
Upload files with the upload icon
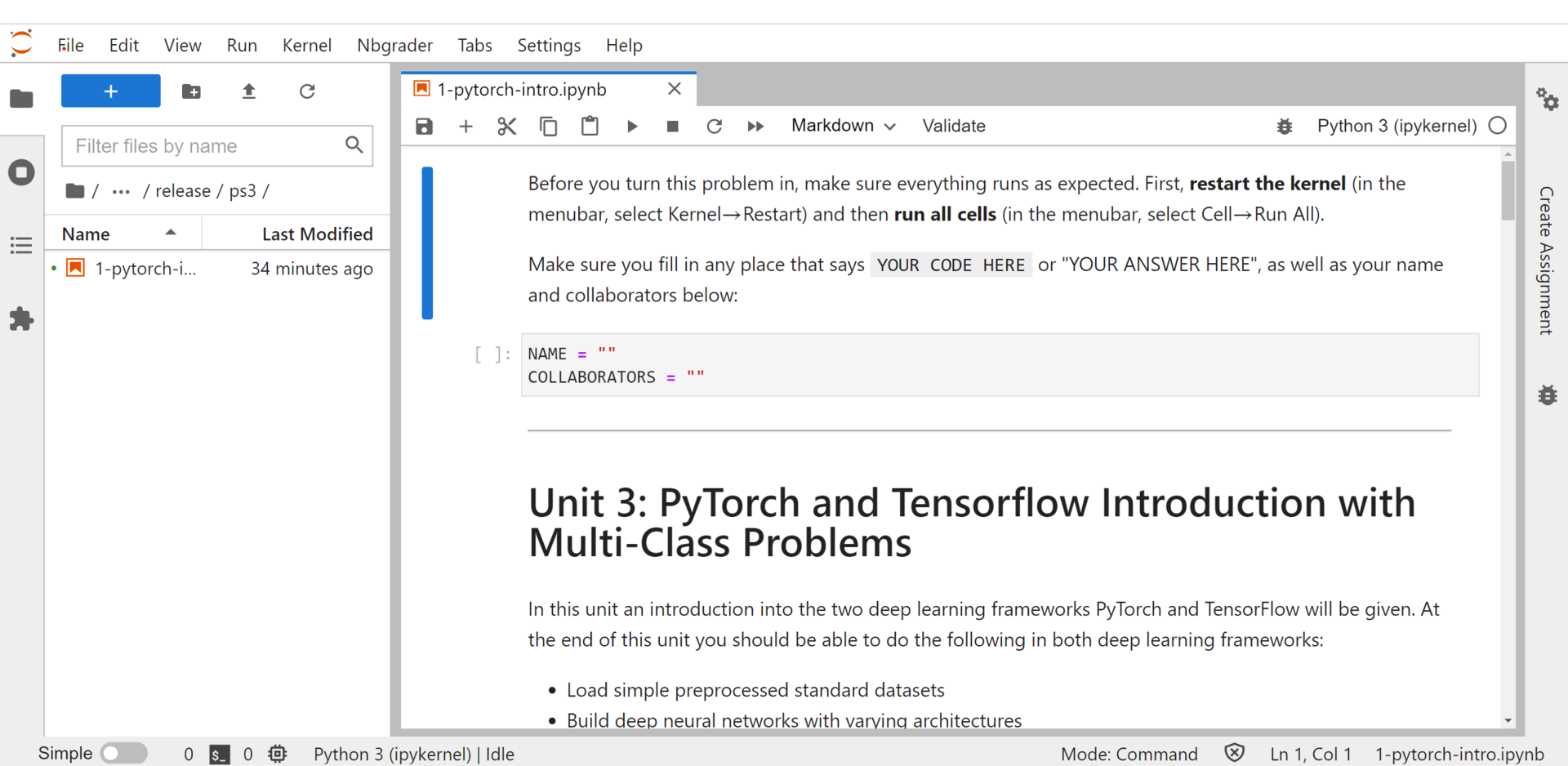coord(249,91)
